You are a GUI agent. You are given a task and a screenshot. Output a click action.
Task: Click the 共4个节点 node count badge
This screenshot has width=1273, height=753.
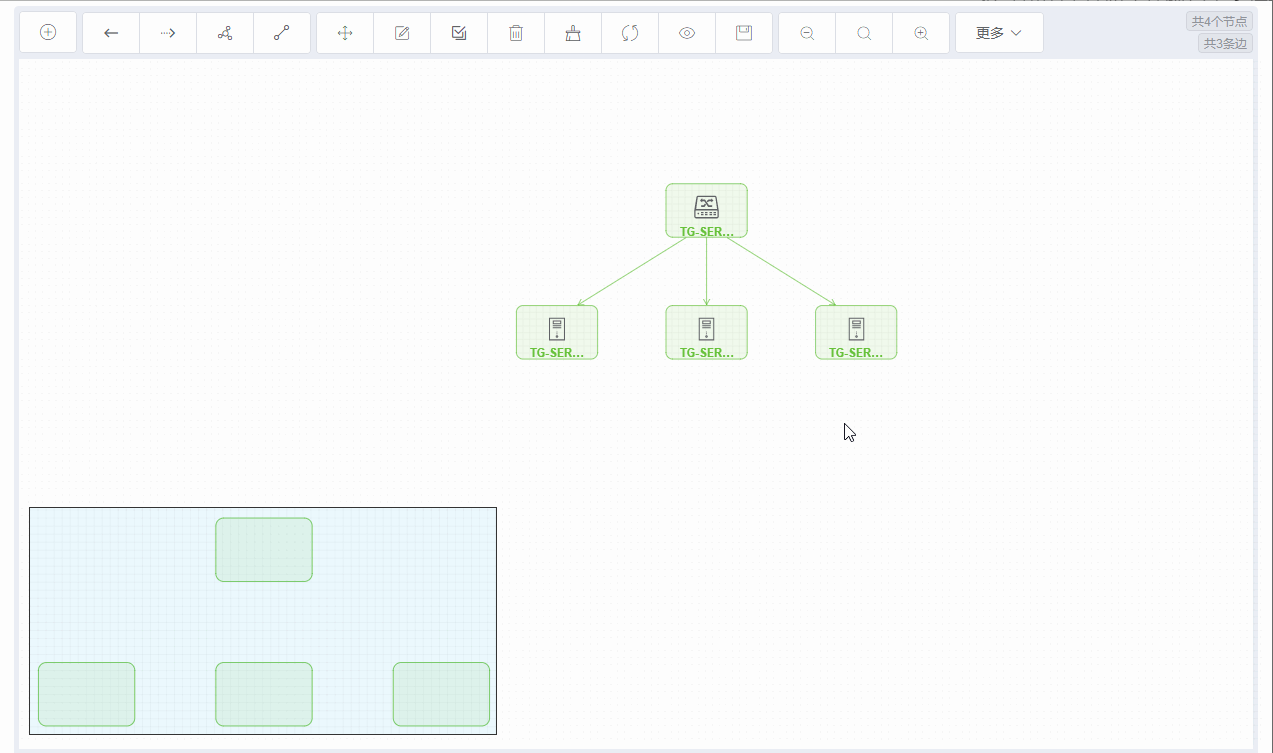tap(1219, 22)
